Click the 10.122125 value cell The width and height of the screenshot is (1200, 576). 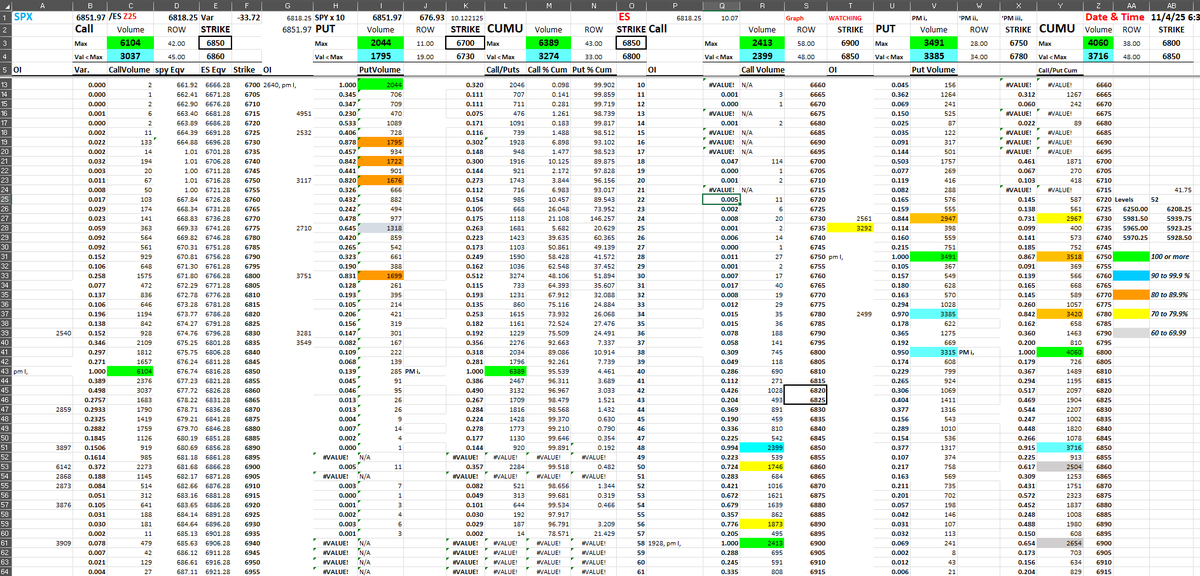tap(466, 17)
